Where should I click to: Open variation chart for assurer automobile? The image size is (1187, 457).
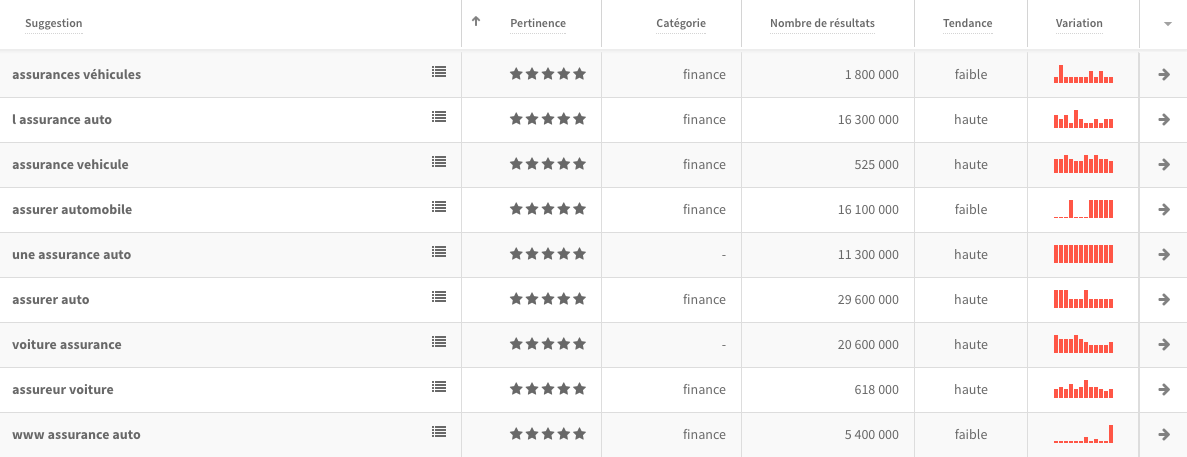click(1083, 209)
